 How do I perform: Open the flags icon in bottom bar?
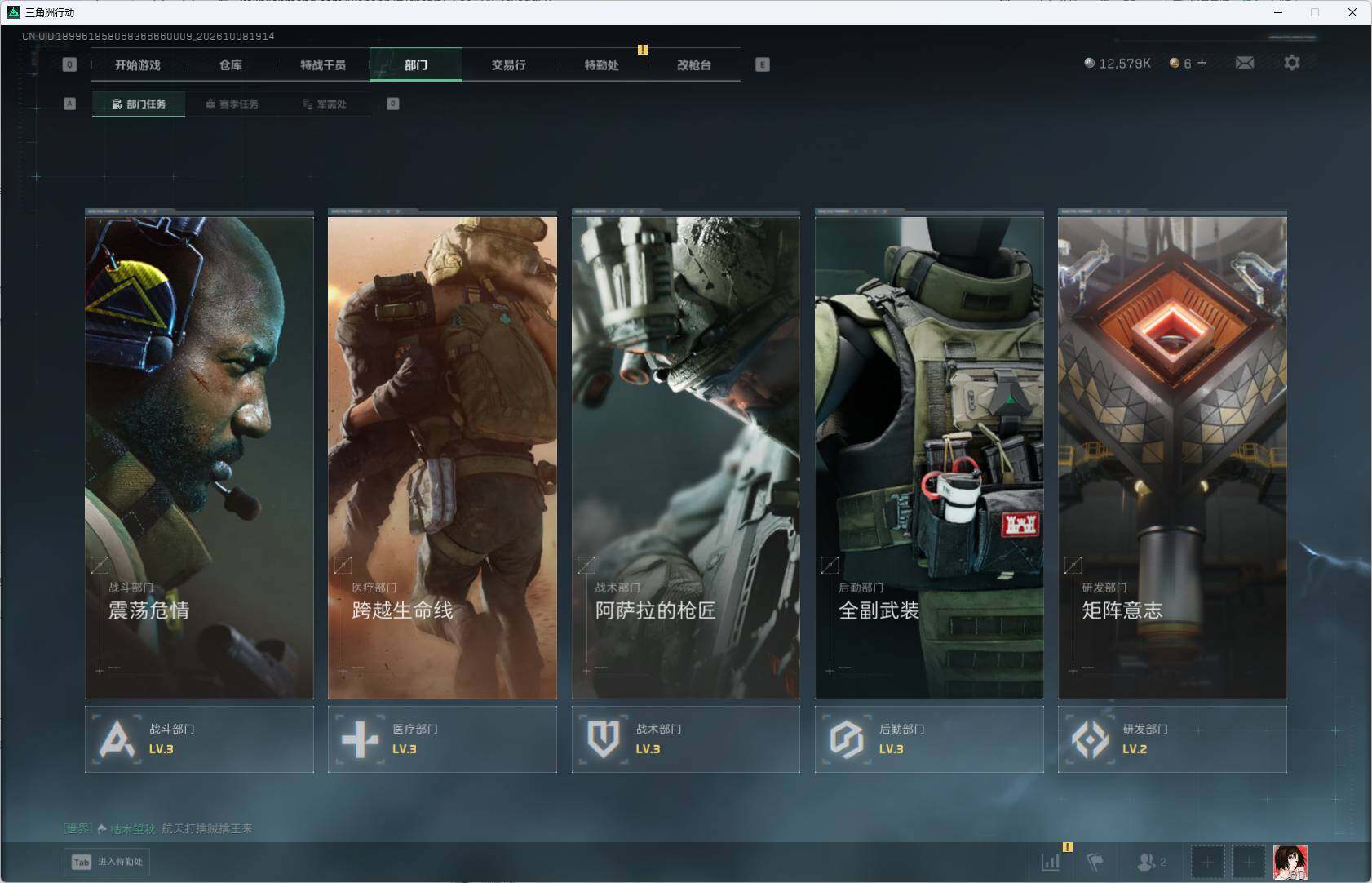click(x=1095, y=861)
